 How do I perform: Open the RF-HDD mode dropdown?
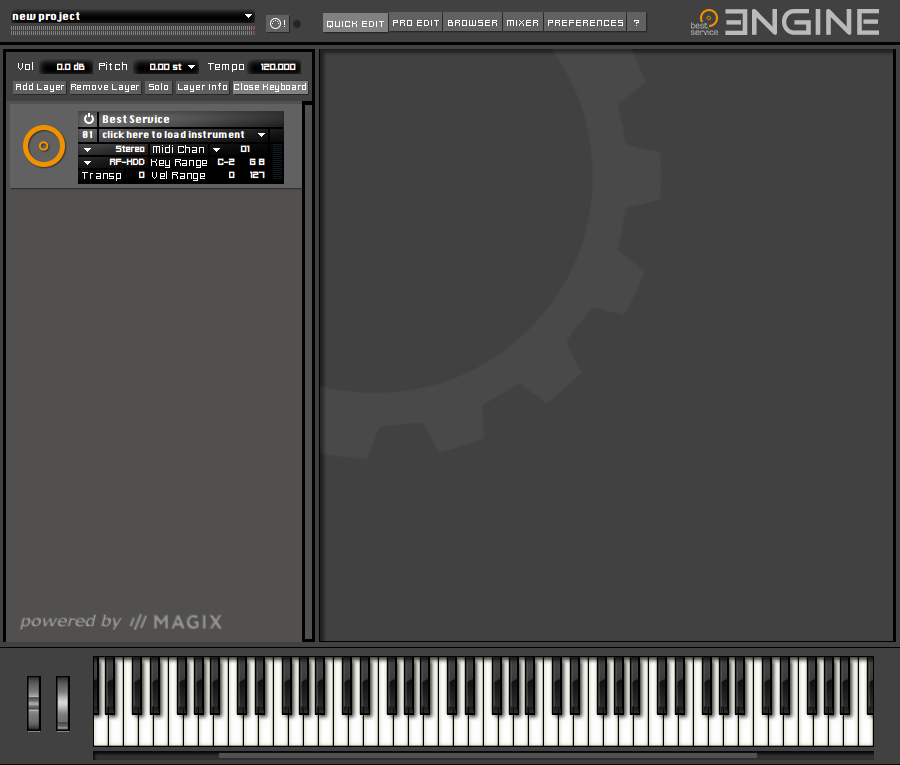(88, 163)
